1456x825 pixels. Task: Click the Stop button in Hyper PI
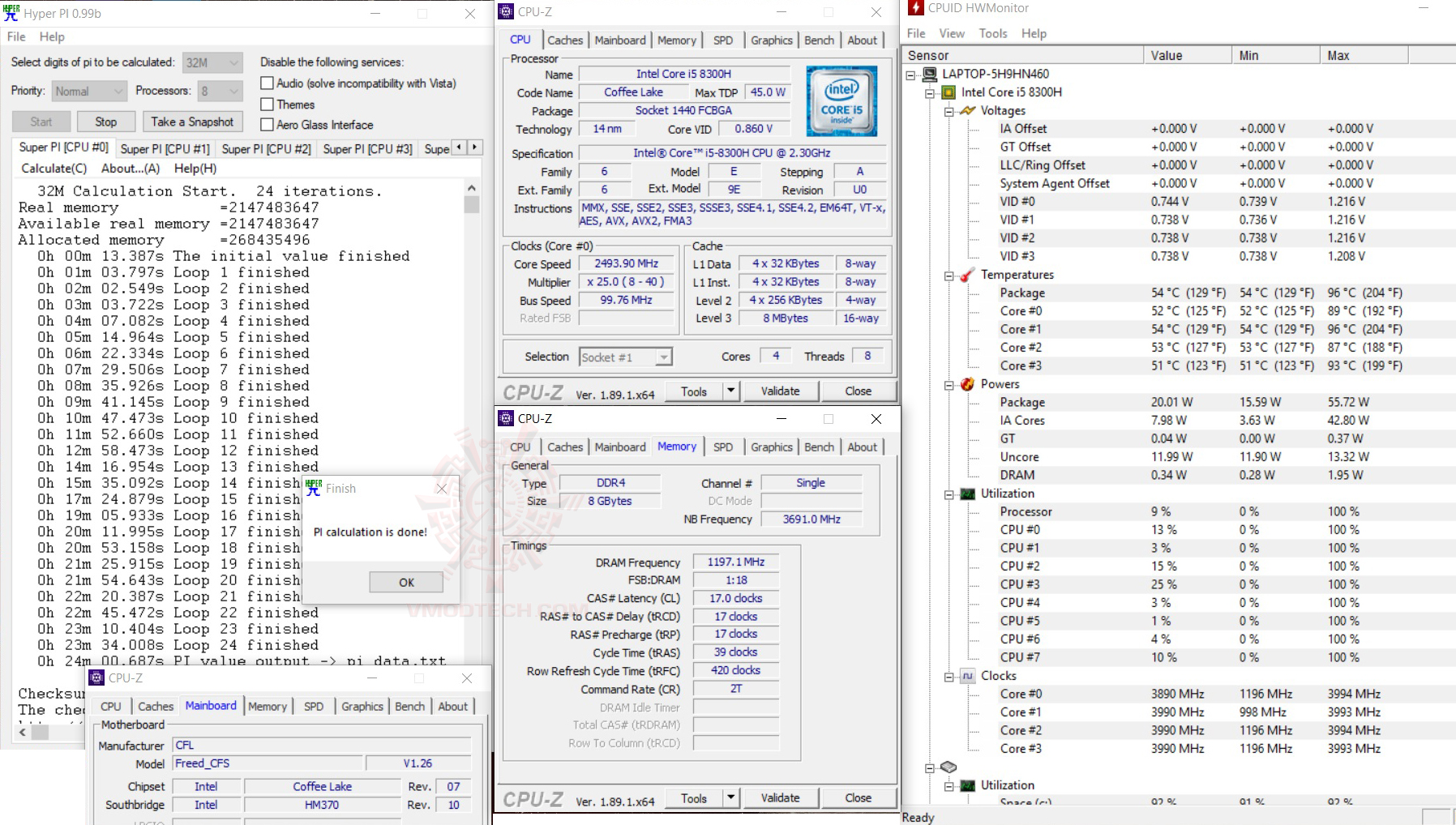tap(105, 122)
